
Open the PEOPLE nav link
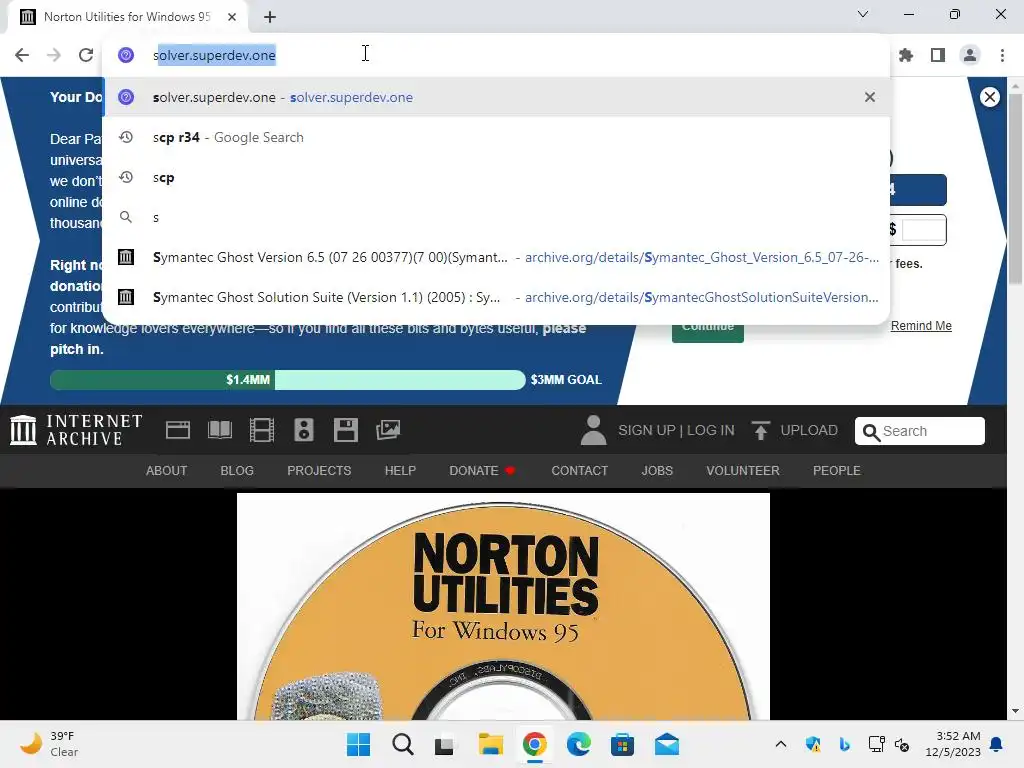[x=837, y=471]
